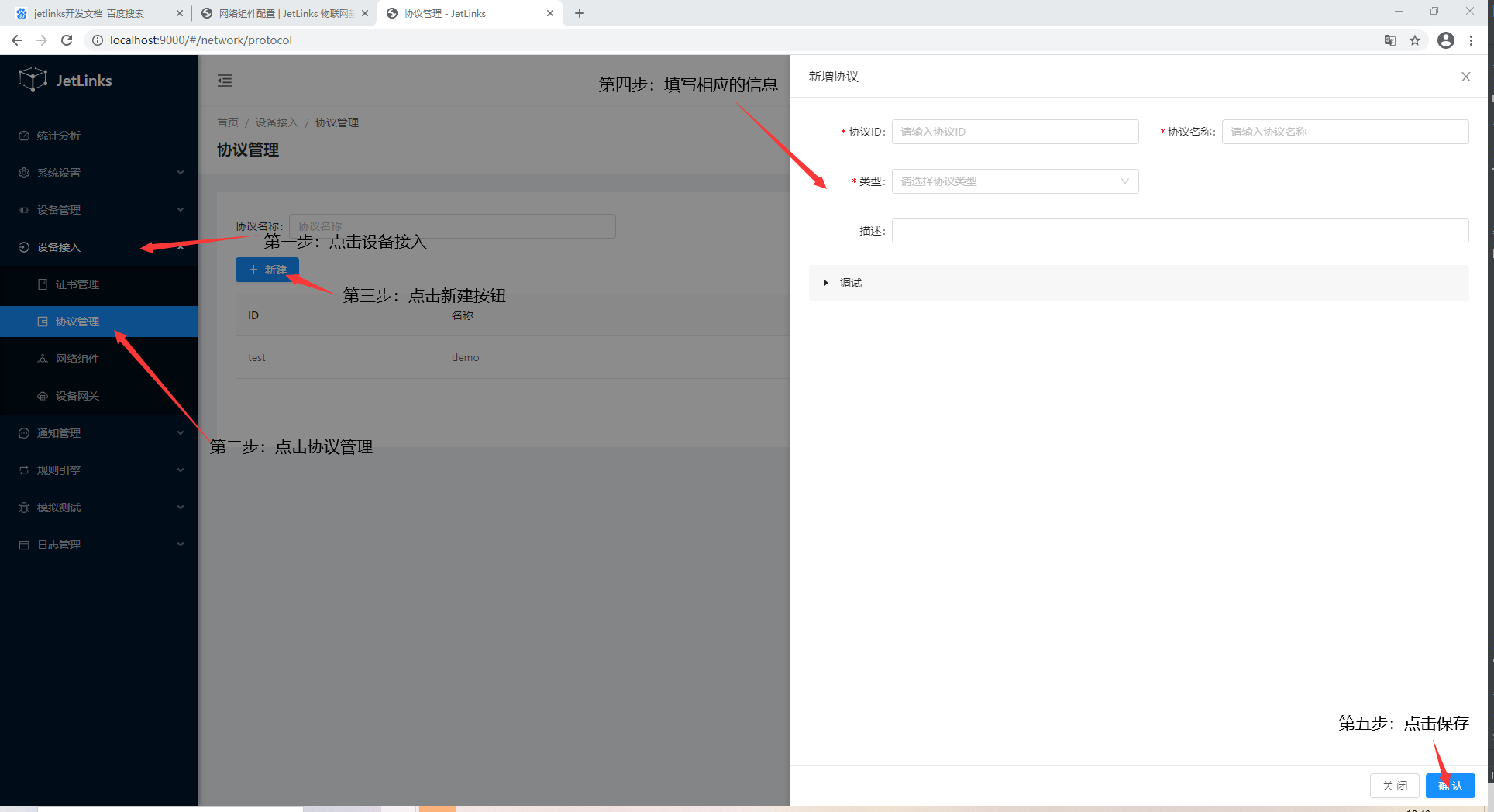The image size is (1494, 812).
Task: Expand 设备管理 sidebar menu
Action: tap(99, 210)
